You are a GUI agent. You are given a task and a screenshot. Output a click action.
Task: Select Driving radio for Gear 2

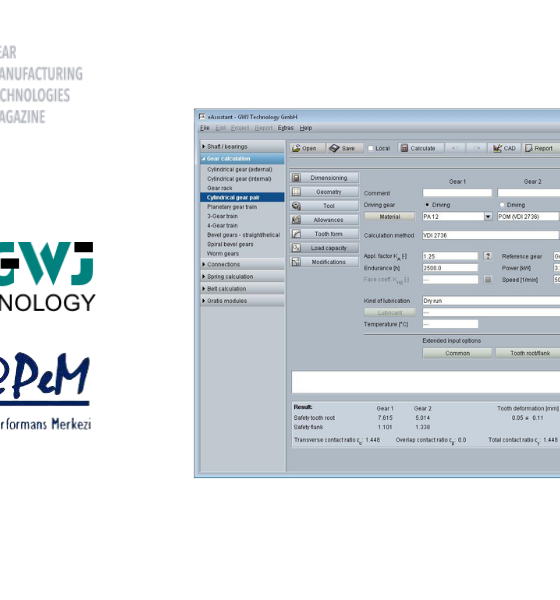[x=502, y=205]
